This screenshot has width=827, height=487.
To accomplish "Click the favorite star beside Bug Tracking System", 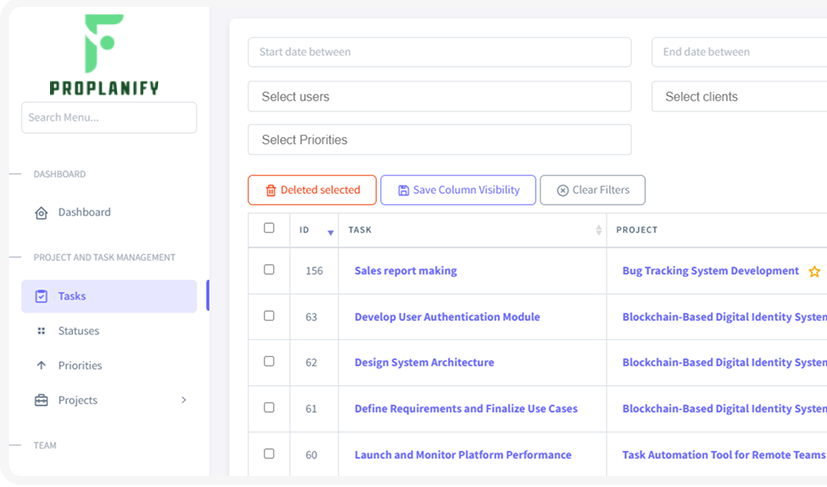I will (814, 271).
